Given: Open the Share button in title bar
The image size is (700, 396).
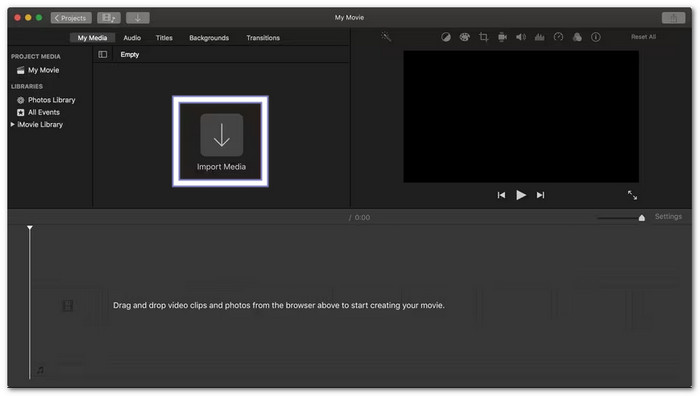Looking at the screenshot, I should 673,18.
